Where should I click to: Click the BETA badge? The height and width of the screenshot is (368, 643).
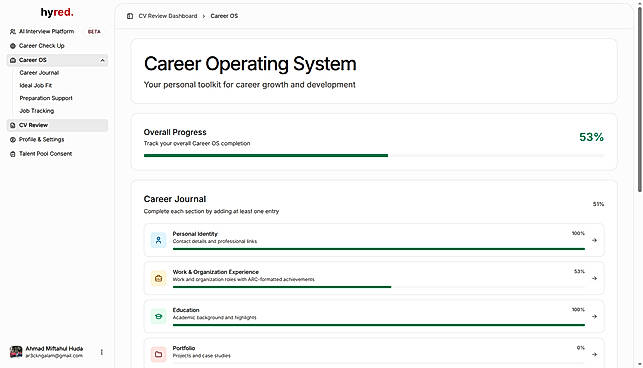click(x=94, y=32)
